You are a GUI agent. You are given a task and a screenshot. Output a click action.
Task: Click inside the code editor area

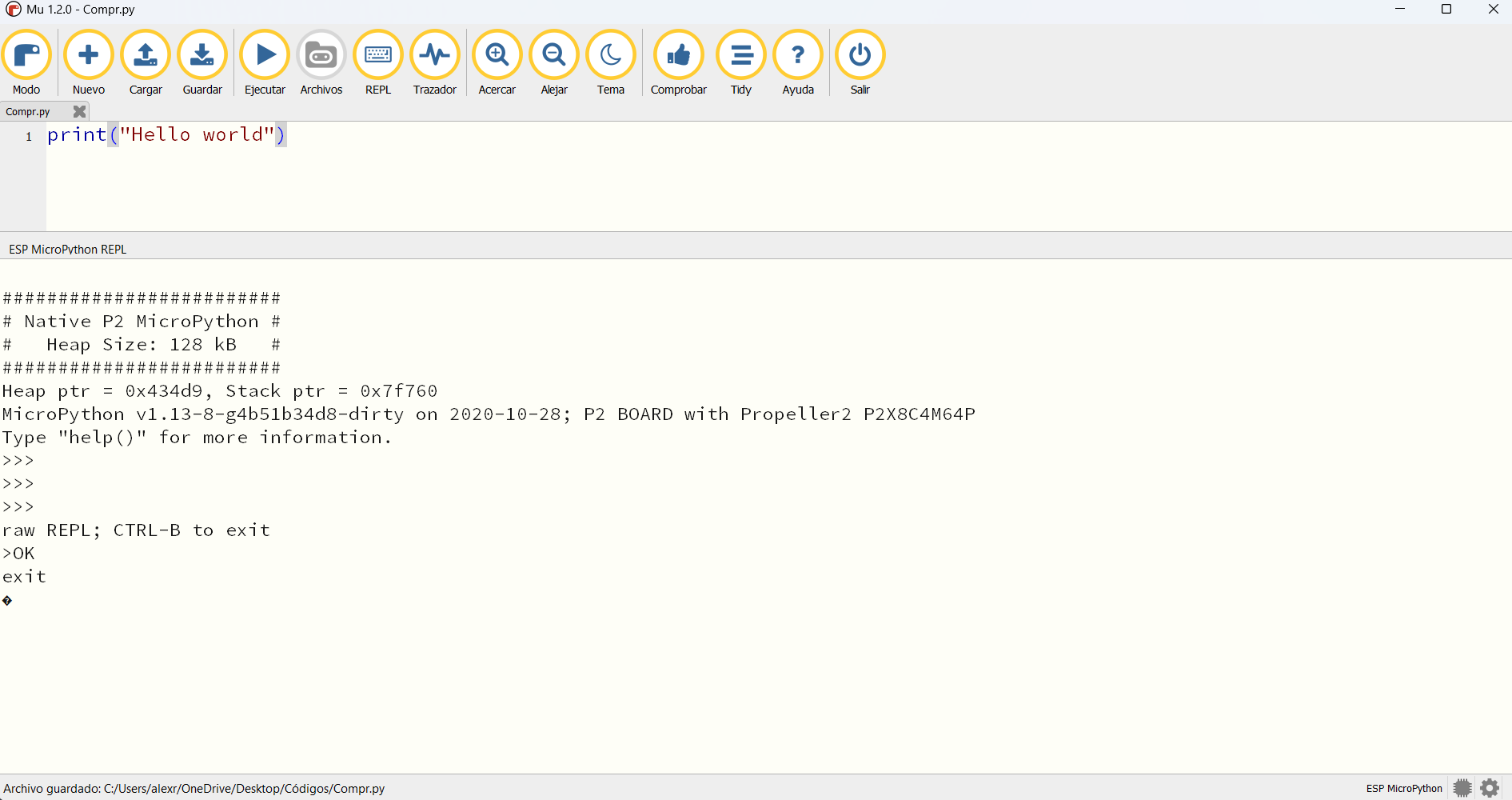pos(720,184)
